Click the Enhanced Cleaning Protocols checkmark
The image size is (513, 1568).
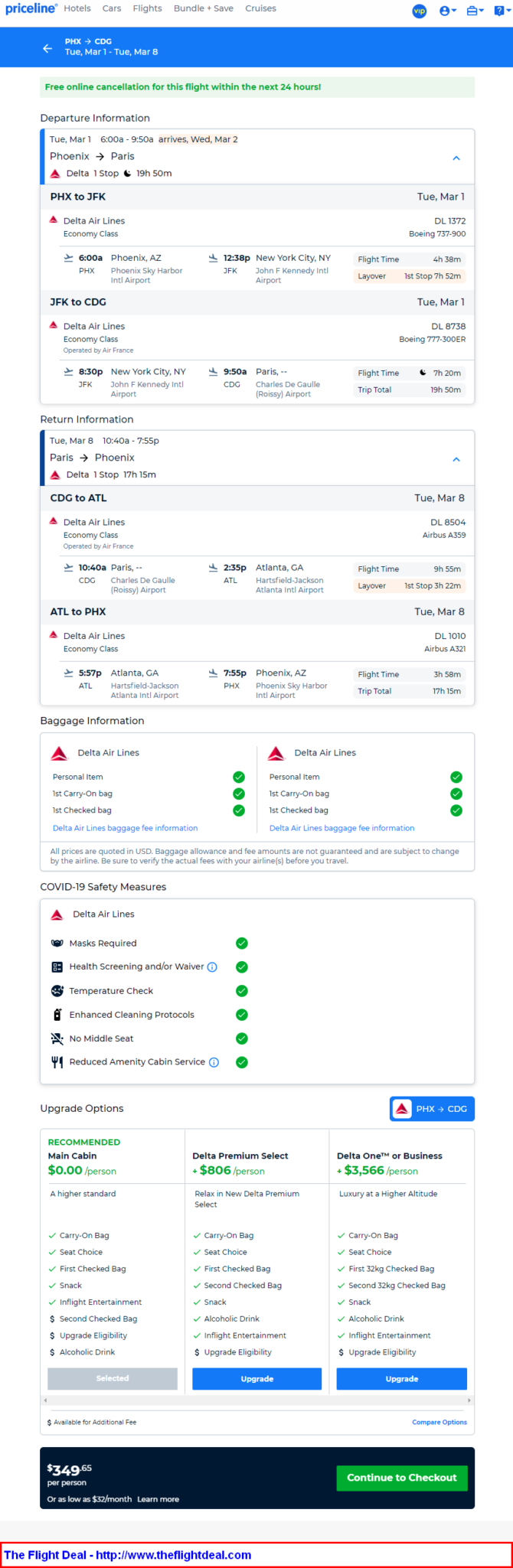point(242,1015)
